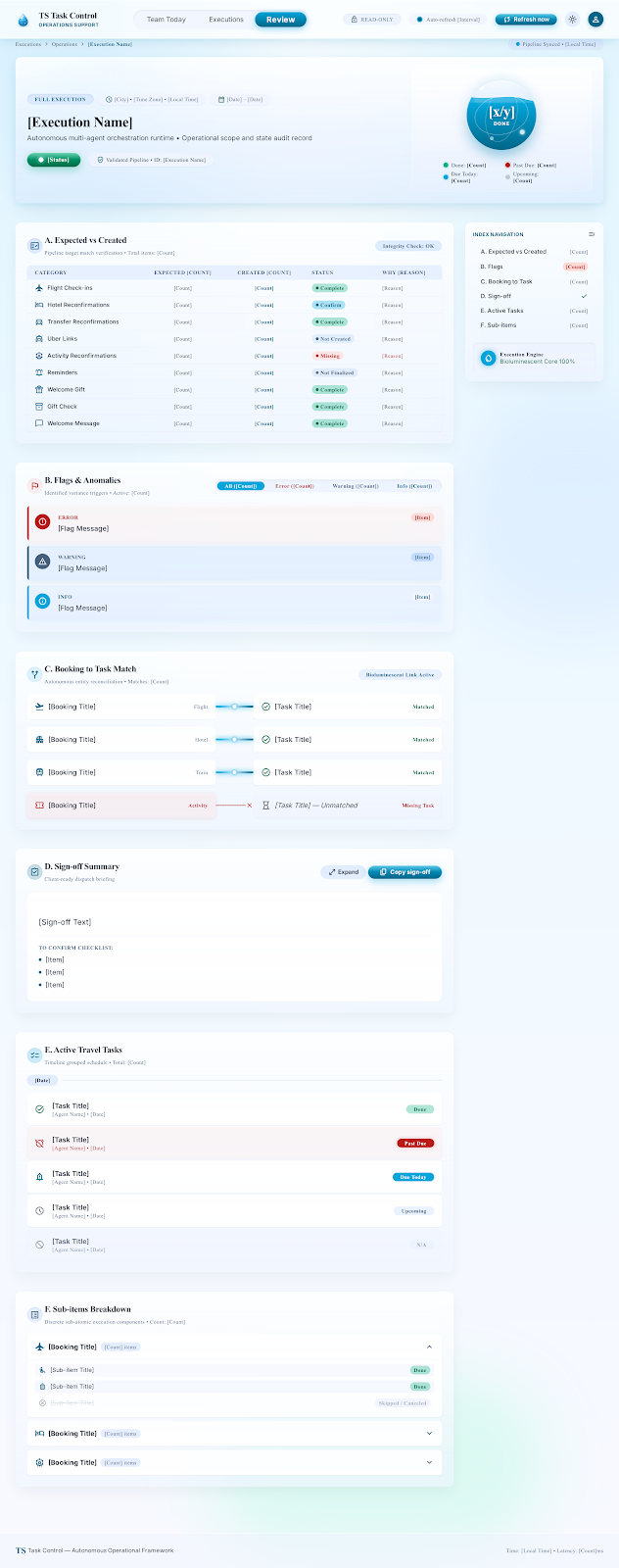Expand the second bed Booking Title group
Viewport: 619px width, 1568px height.
(429, 1434)
